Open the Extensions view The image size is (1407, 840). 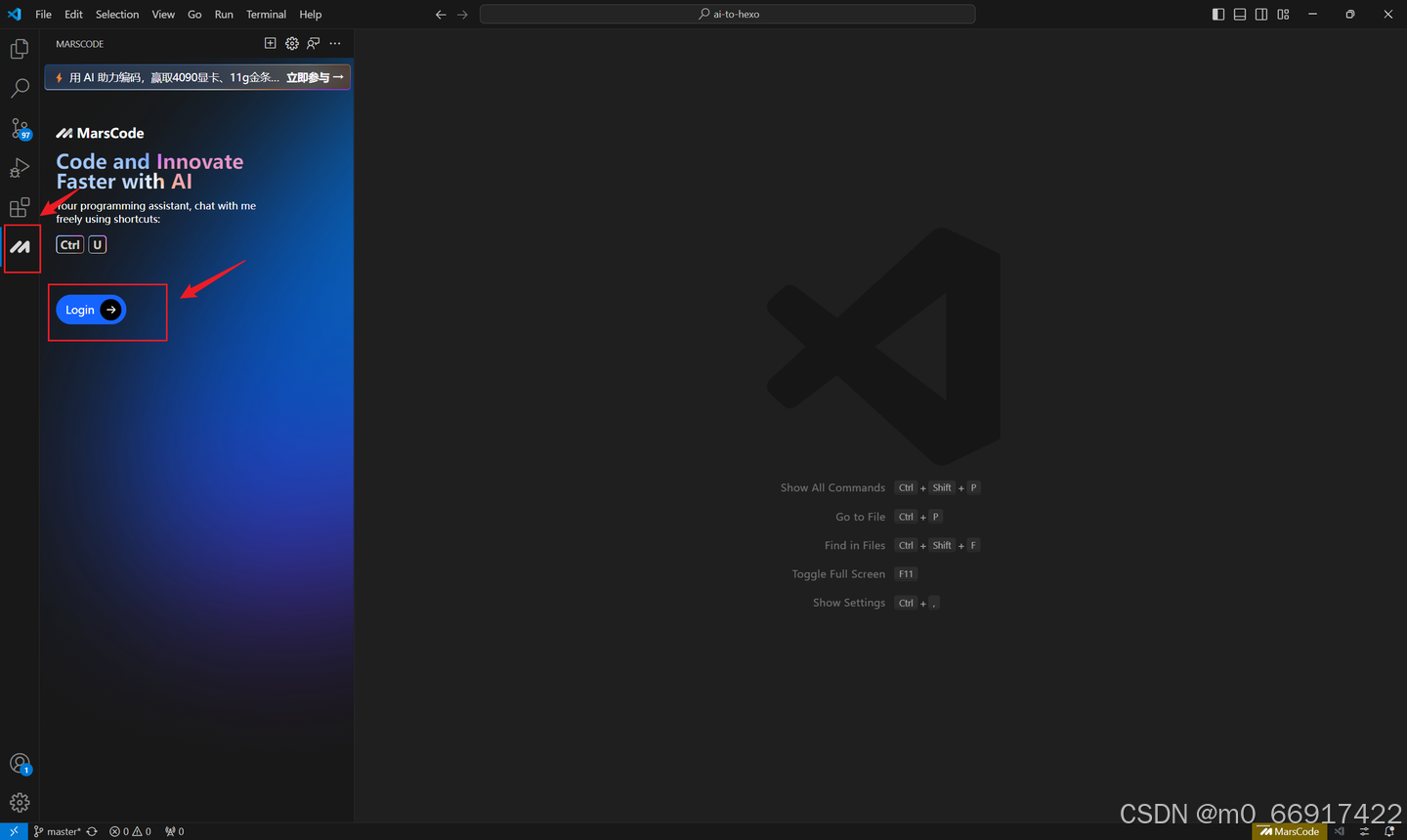(x=20, y=207)
